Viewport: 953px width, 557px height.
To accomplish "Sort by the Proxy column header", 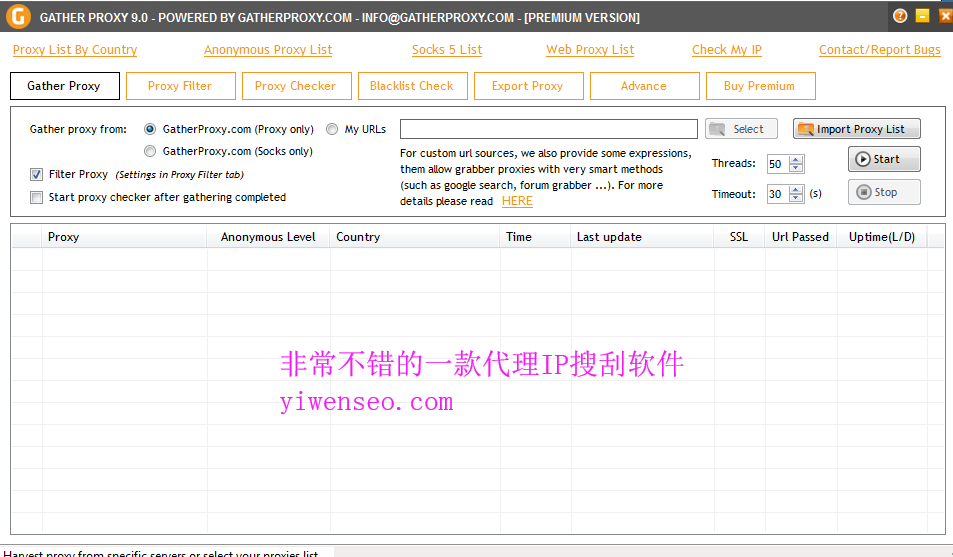I will 124,237.
